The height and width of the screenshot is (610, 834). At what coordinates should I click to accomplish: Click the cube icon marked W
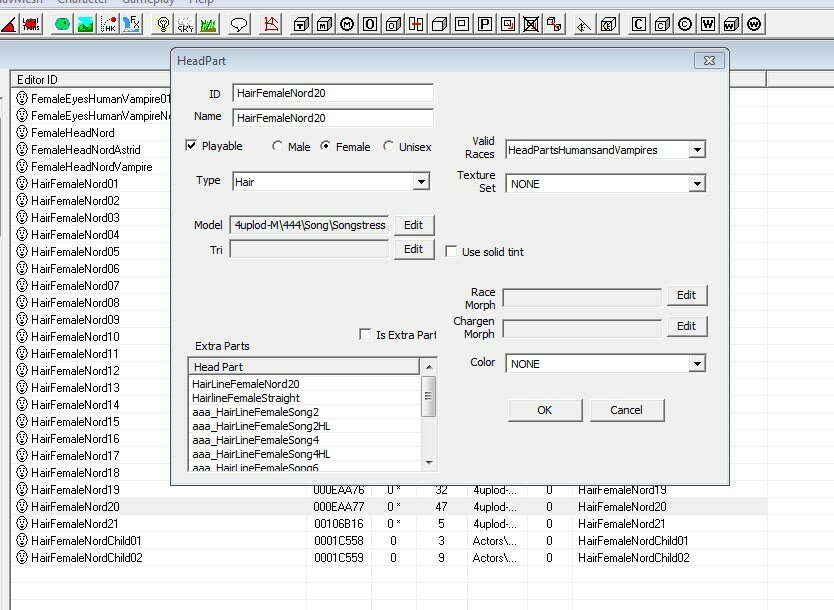click(x=731, y=24)
